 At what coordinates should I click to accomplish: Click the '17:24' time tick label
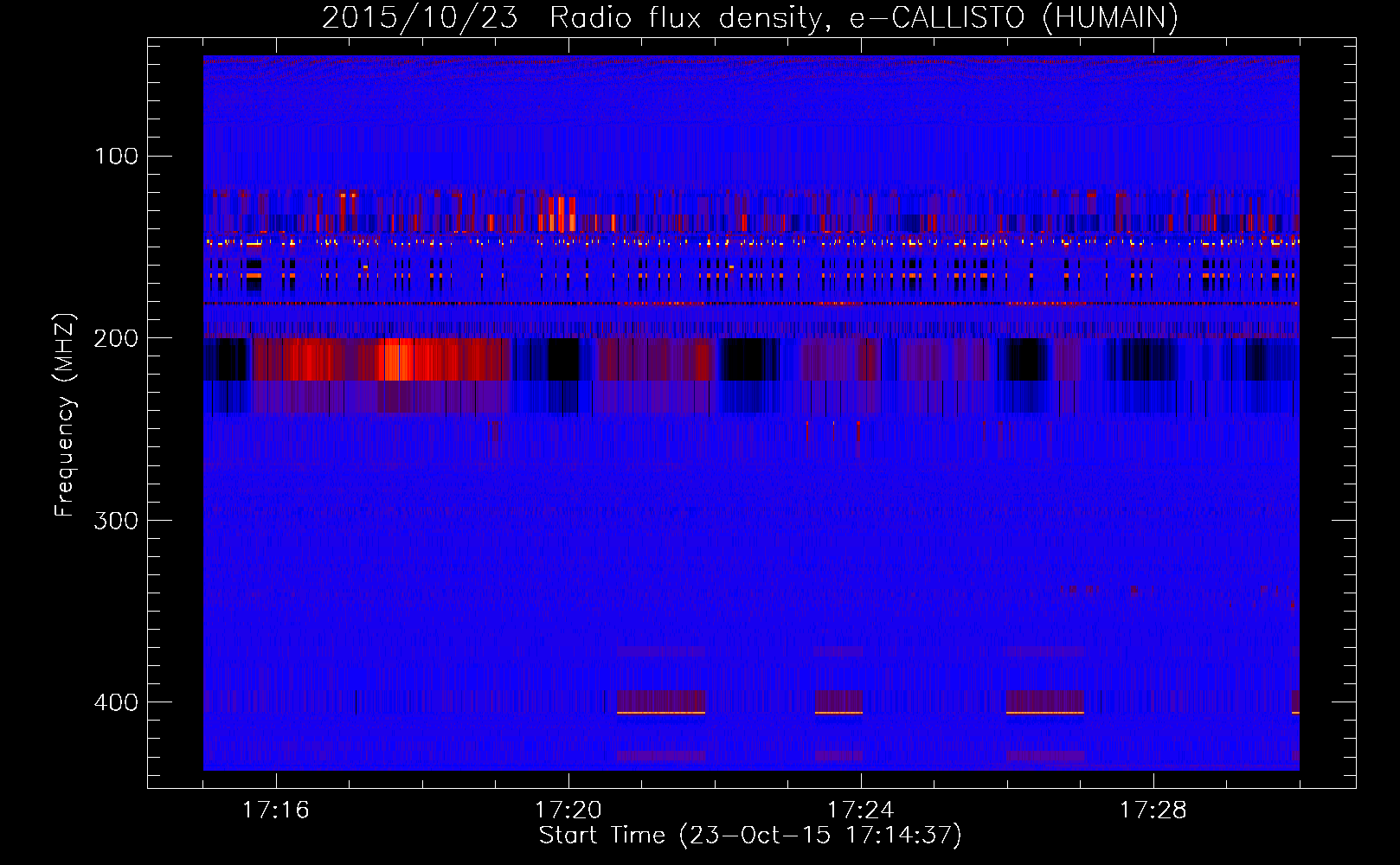pos(861,811)
